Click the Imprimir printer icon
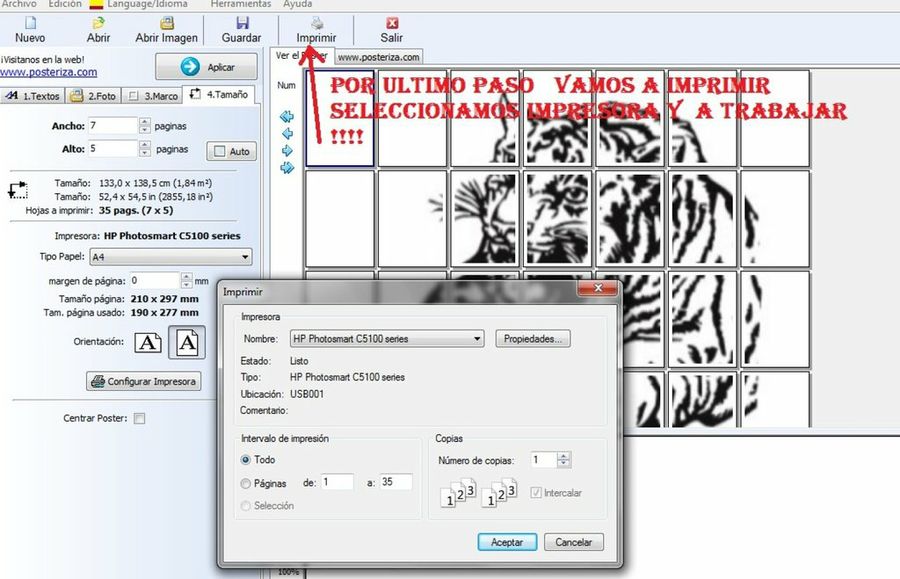This screenshot has height=579, width=900. tap(316, 22)
